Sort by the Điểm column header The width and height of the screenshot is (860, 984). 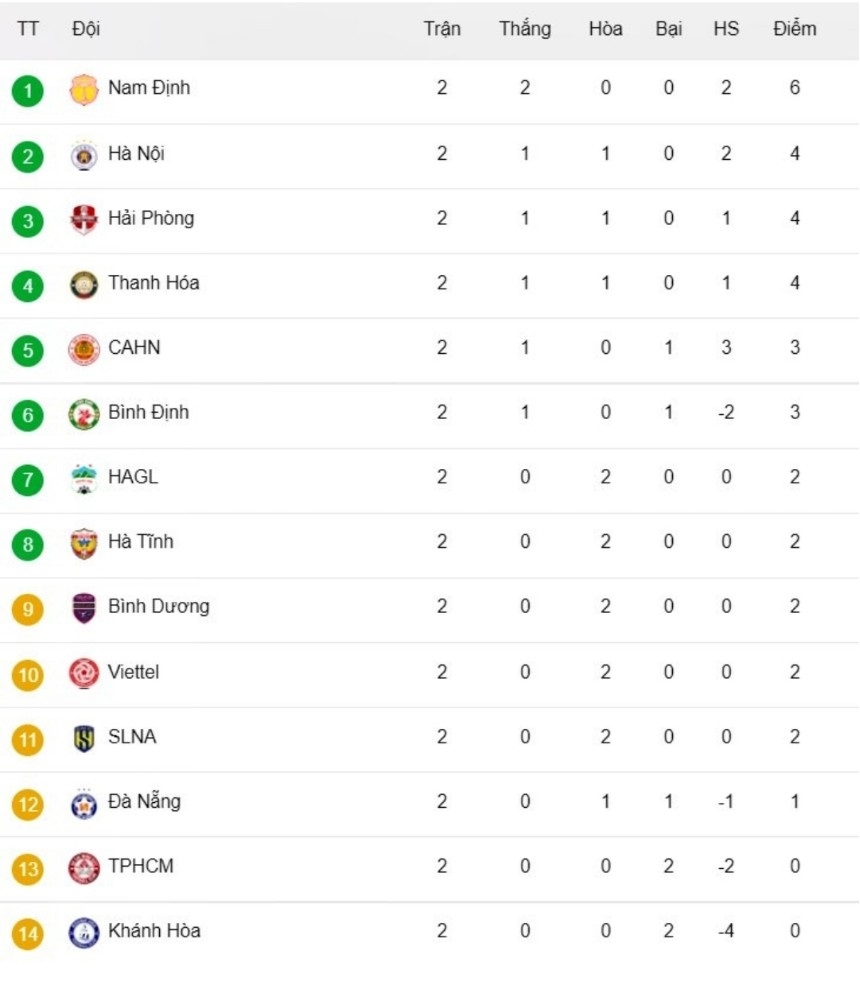[795, 29]
